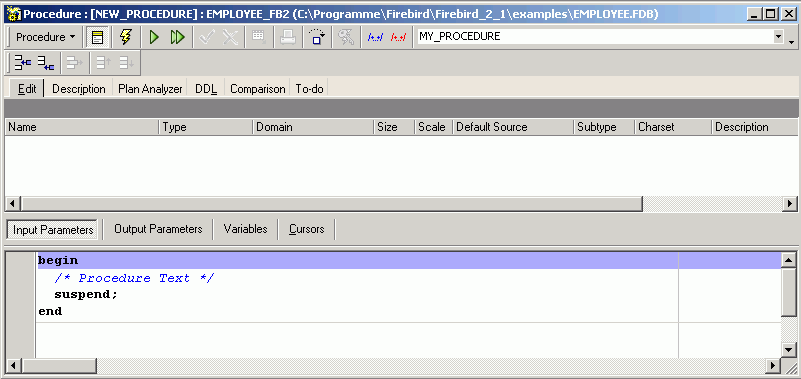
Task: Click the Default Source column header
Action: pyautogui.click(x=513, y=127)
